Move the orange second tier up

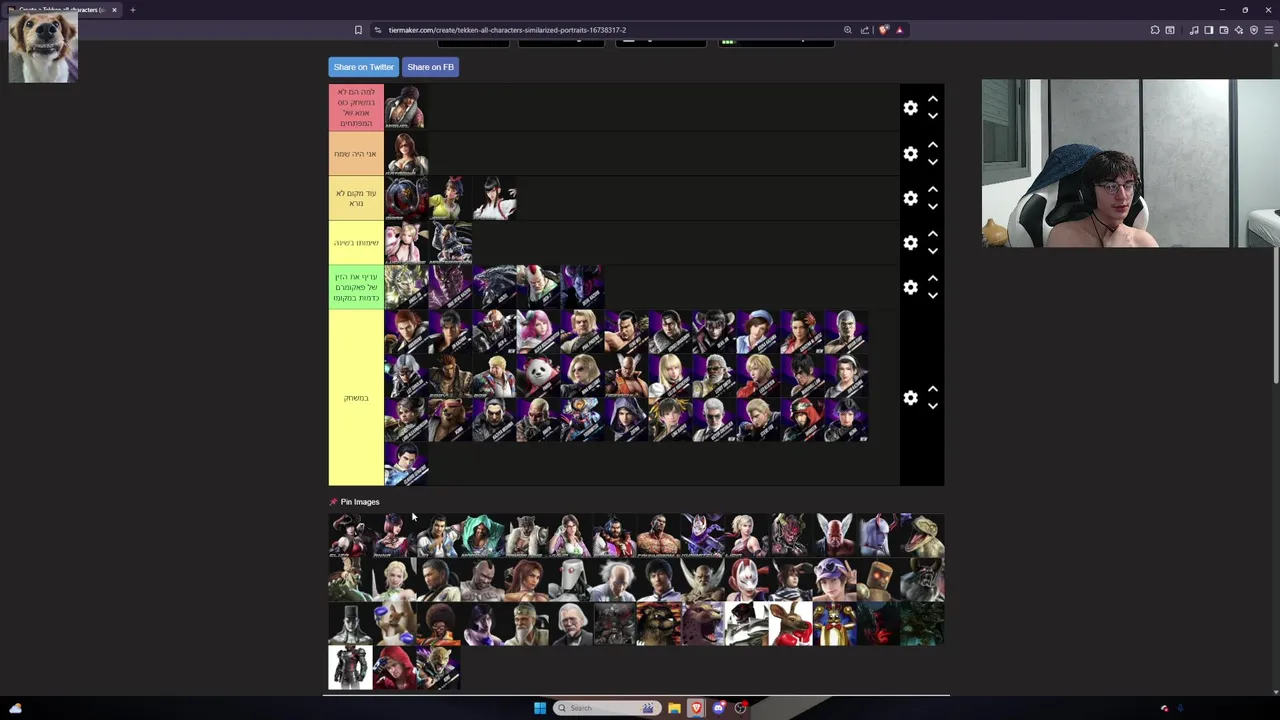932,145
